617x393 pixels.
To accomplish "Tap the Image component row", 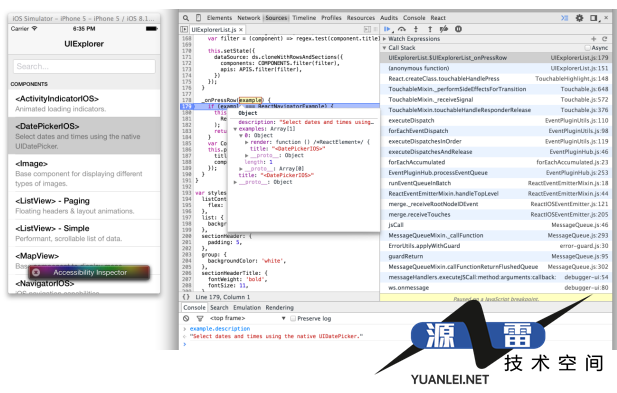I will [84, 173].
